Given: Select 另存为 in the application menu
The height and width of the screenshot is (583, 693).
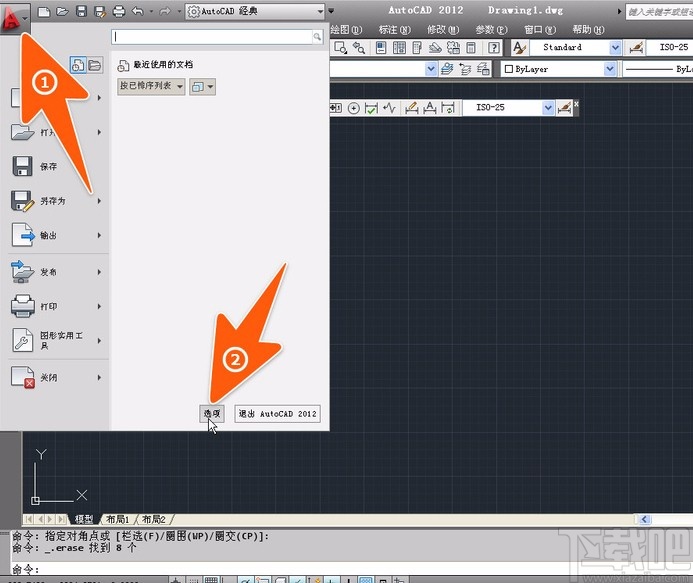Looking at the screenshot, I should (x=54, y=201).
